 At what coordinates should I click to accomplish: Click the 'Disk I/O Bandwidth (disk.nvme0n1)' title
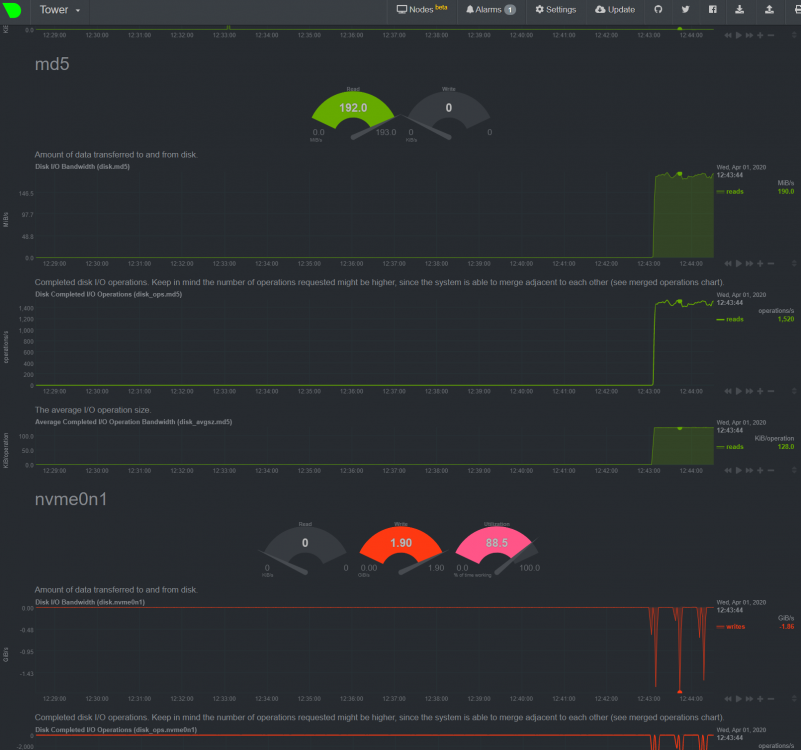(90, 602)
